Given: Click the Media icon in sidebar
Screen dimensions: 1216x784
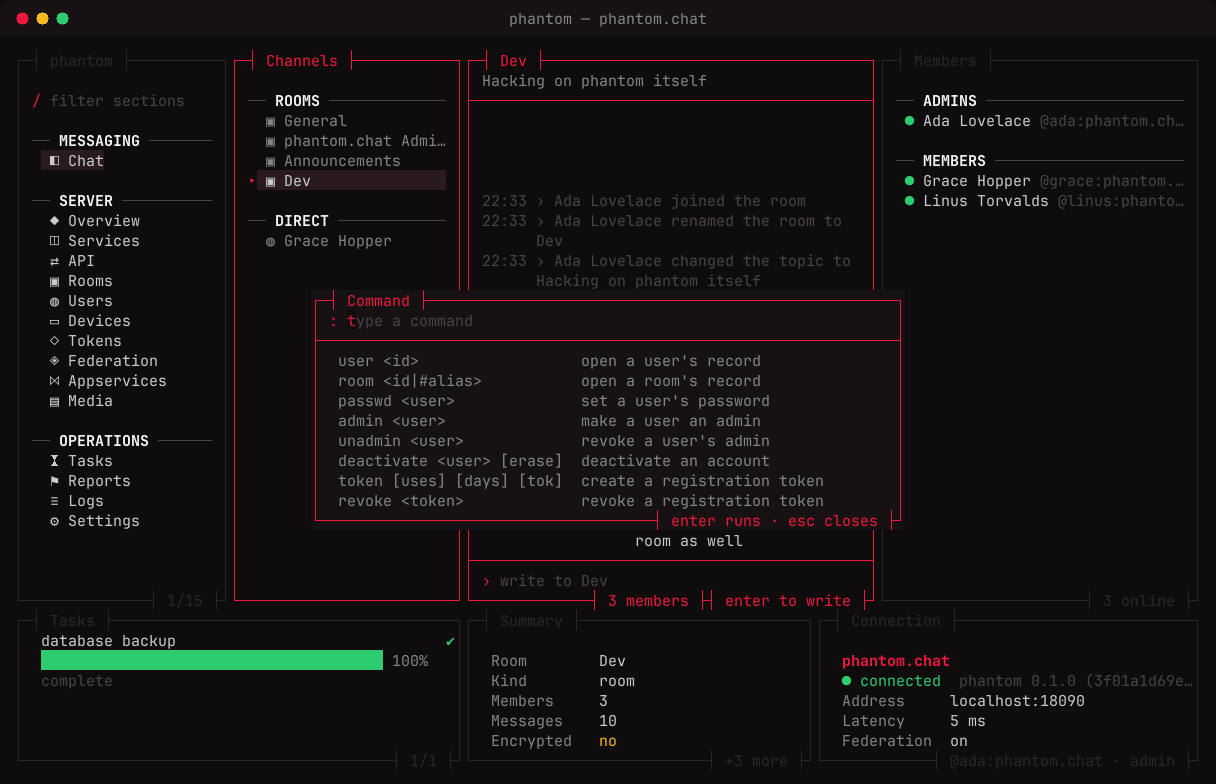Looking at the screenshot, I should pos(54,401).
